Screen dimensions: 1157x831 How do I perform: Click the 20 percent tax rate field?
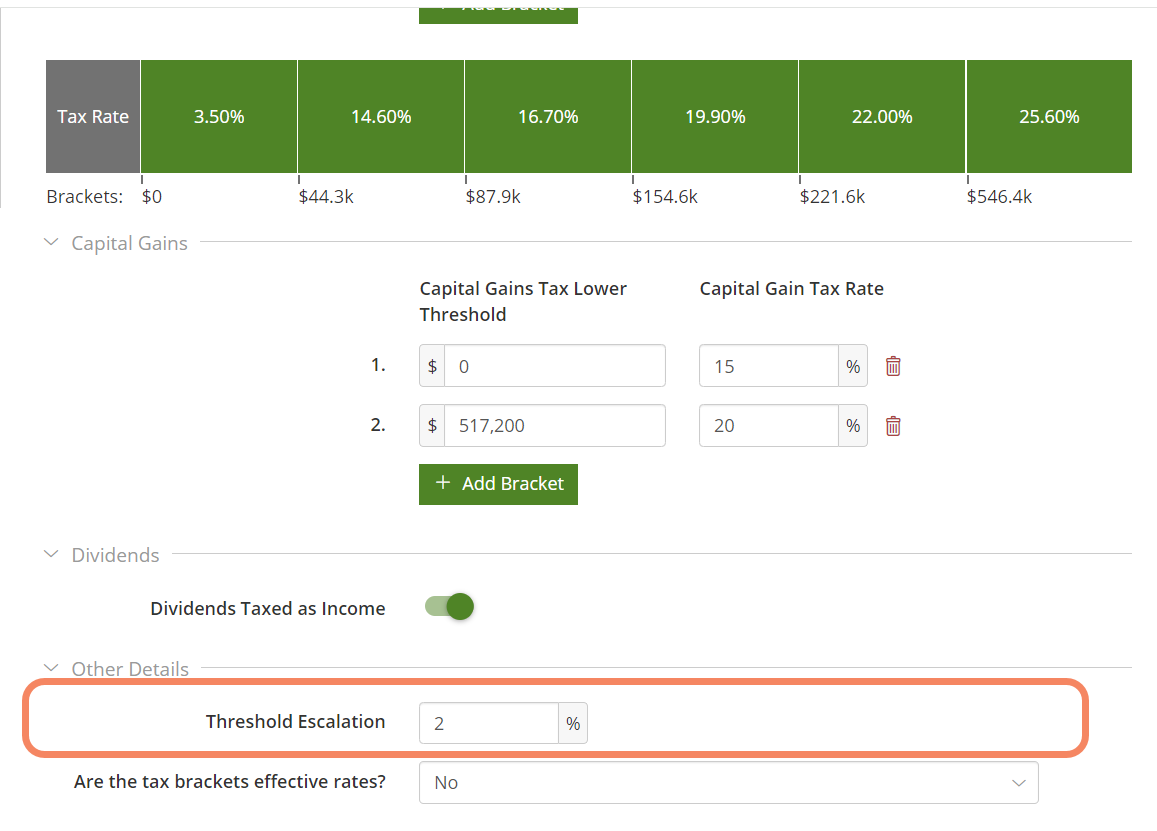point(768,426)
